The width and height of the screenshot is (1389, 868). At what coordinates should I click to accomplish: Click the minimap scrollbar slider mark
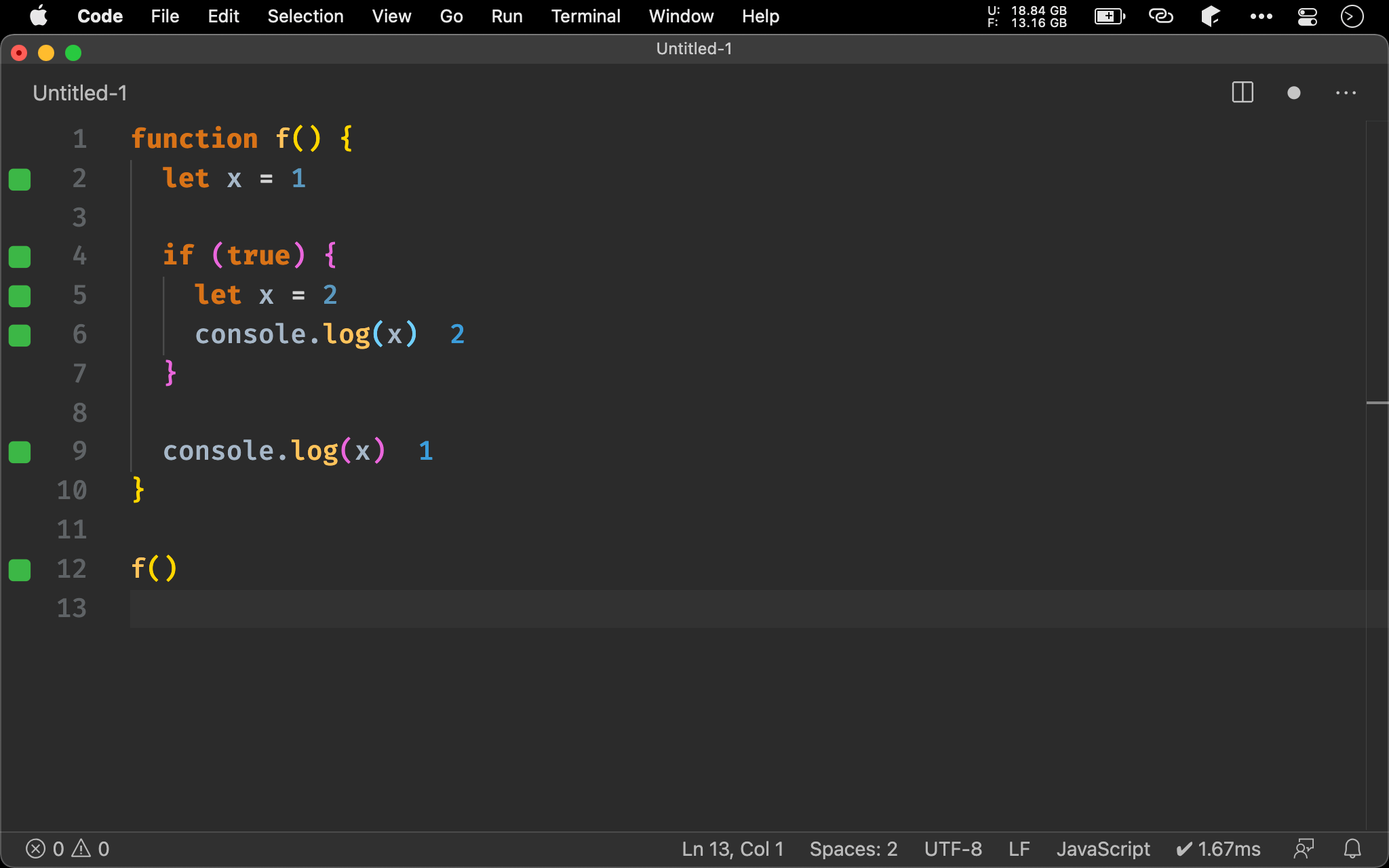click(x=1377, y=403)
